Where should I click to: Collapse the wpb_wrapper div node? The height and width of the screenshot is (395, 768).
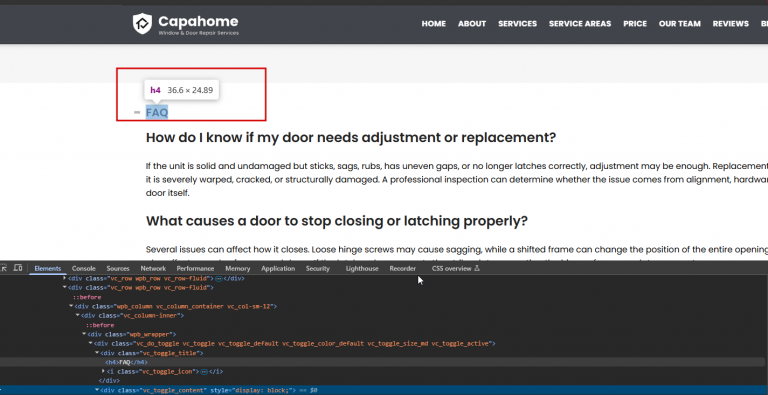(84, 334)
